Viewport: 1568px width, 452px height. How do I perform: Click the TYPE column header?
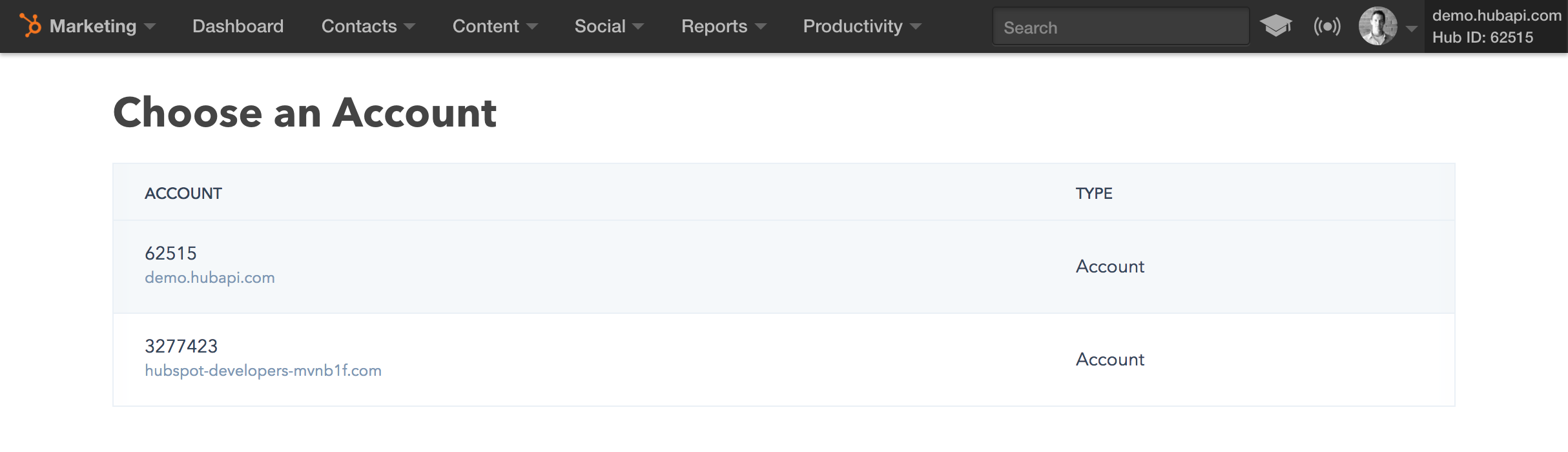[1093, 192]
